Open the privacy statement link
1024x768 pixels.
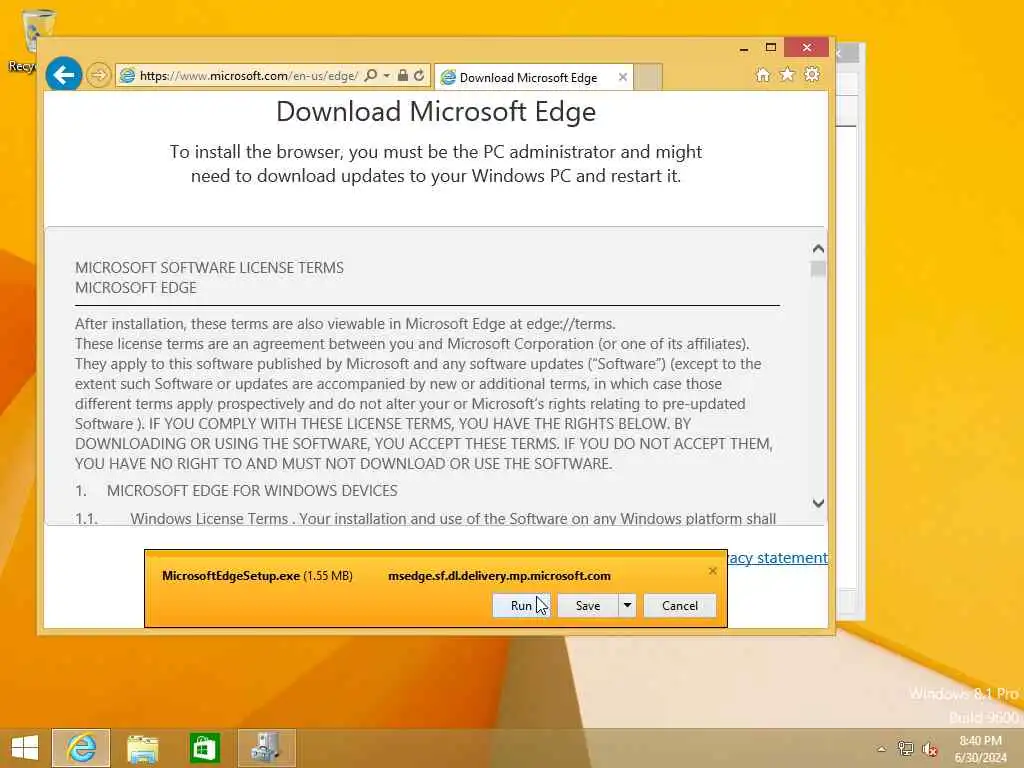(x=778, y=558)
